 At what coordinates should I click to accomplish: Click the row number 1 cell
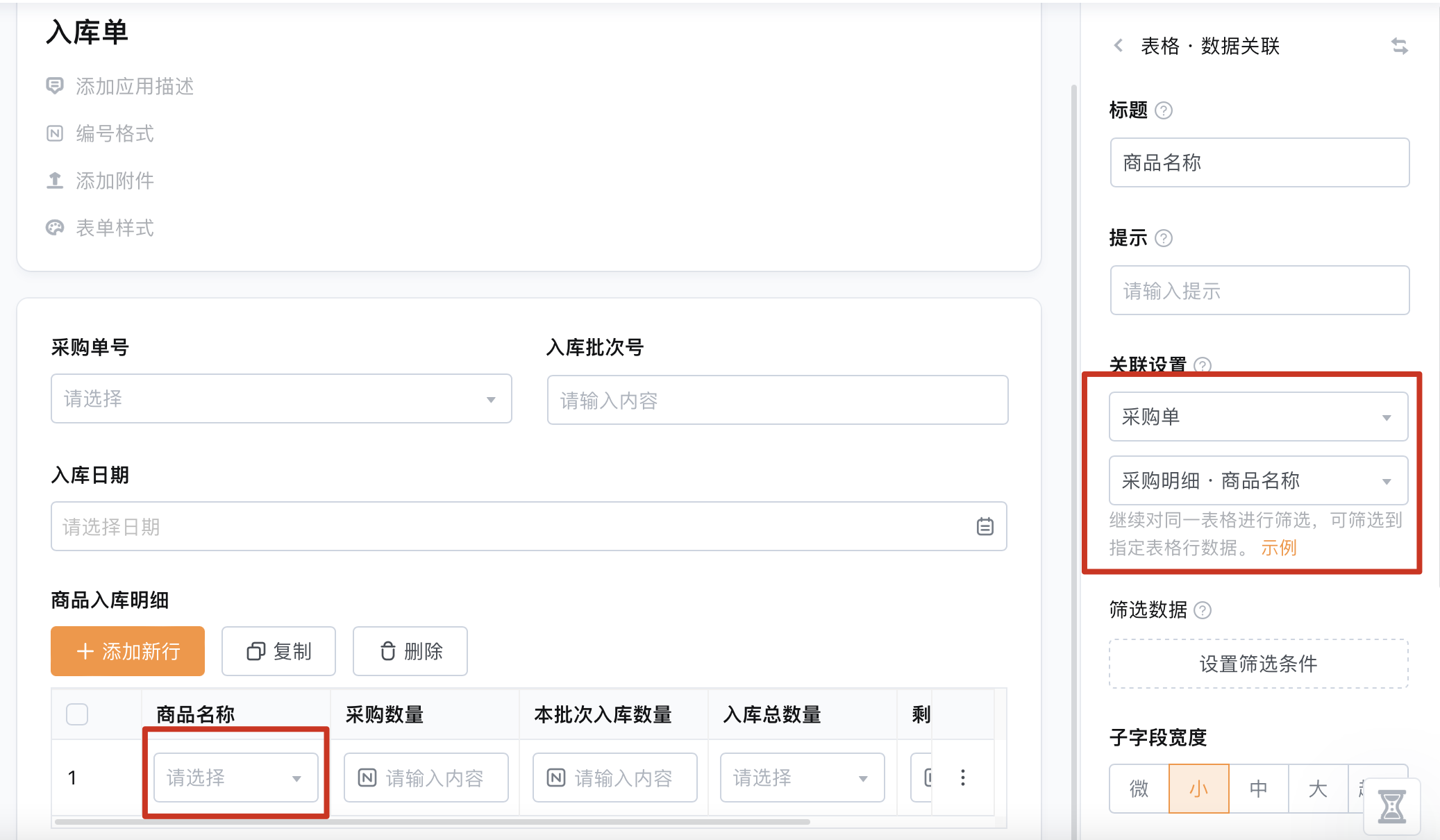coord(72,778)
